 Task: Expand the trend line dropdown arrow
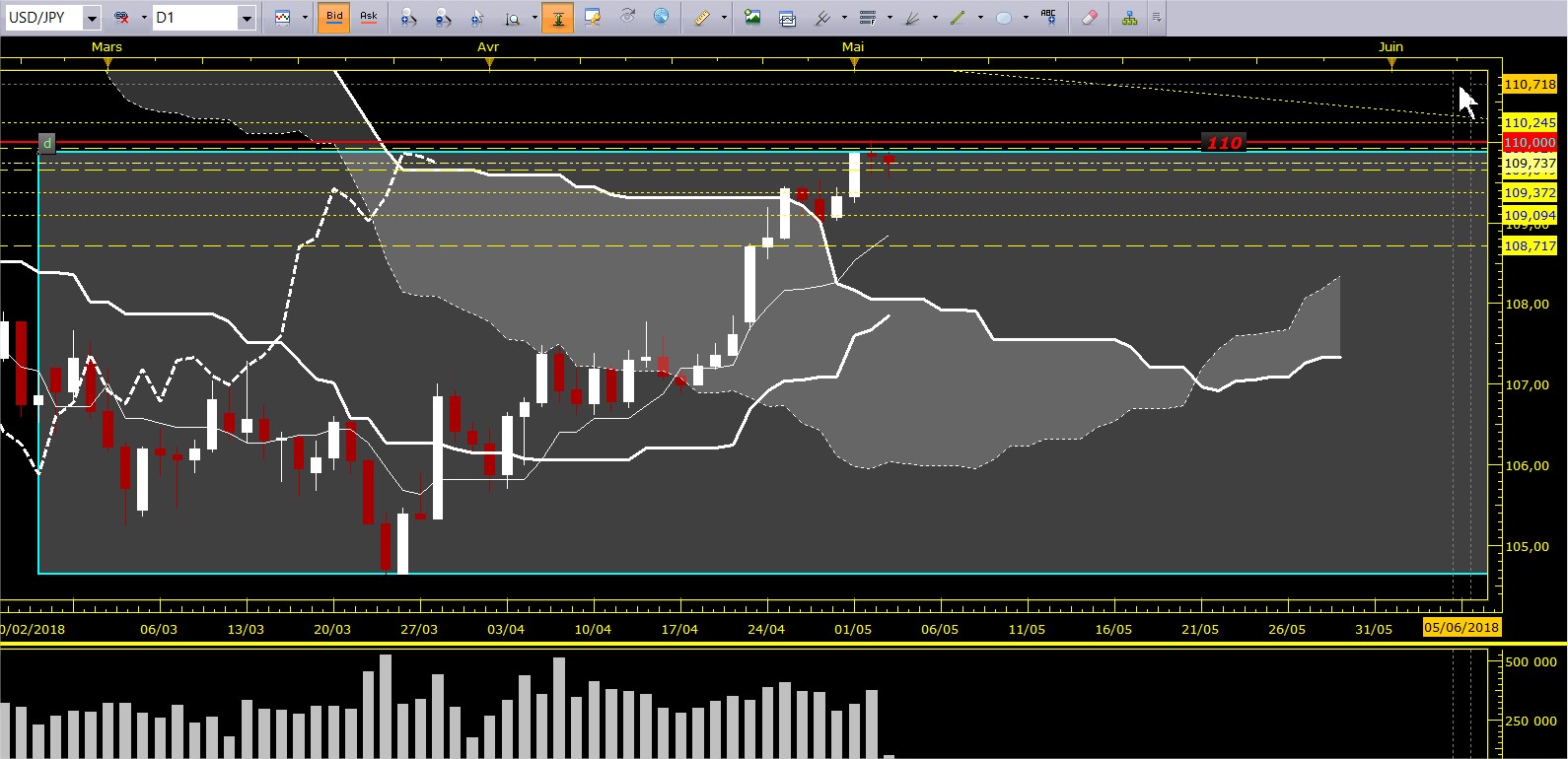tap(980, 18)
